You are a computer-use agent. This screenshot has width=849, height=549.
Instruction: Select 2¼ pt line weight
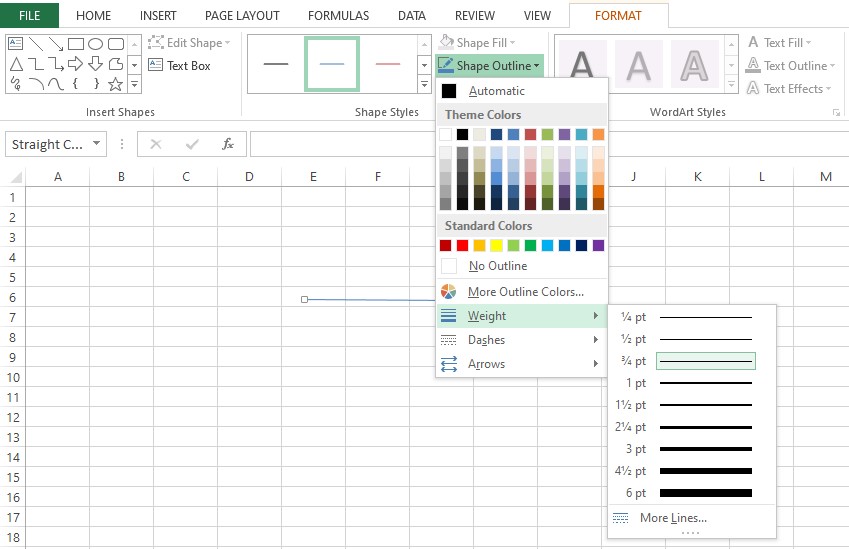point(691,427)
